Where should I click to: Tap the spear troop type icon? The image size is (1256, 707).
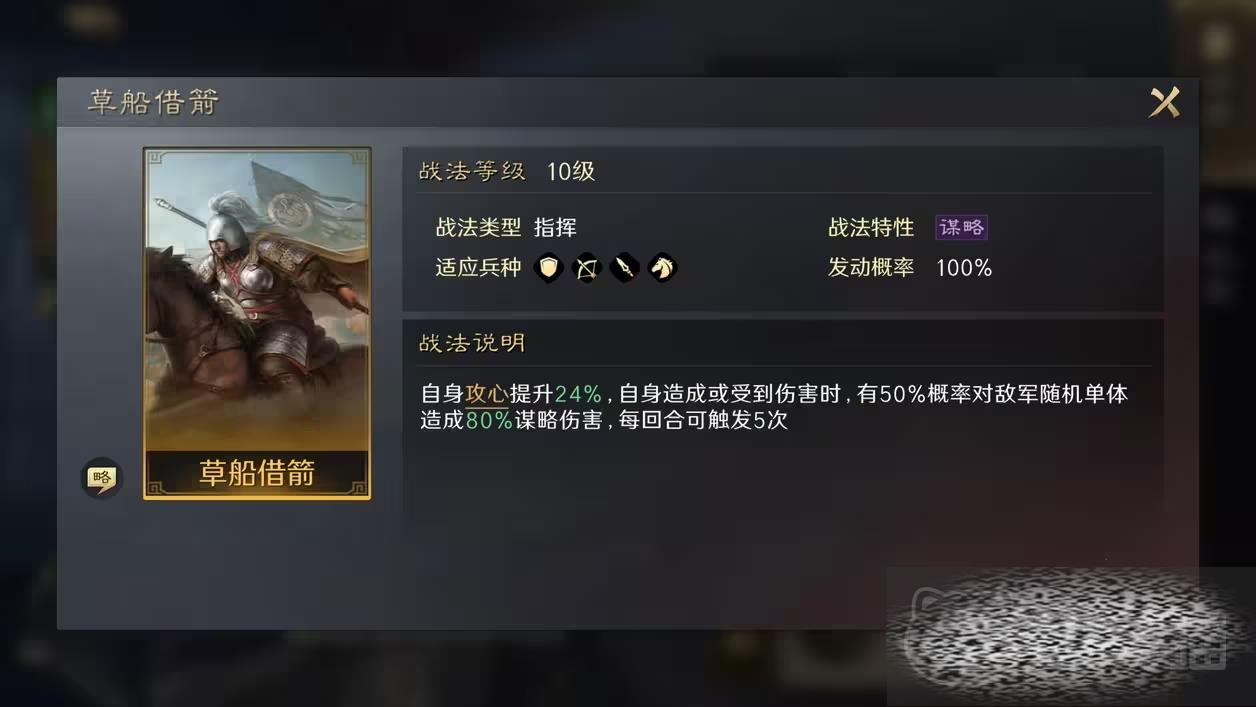point(624,267)
